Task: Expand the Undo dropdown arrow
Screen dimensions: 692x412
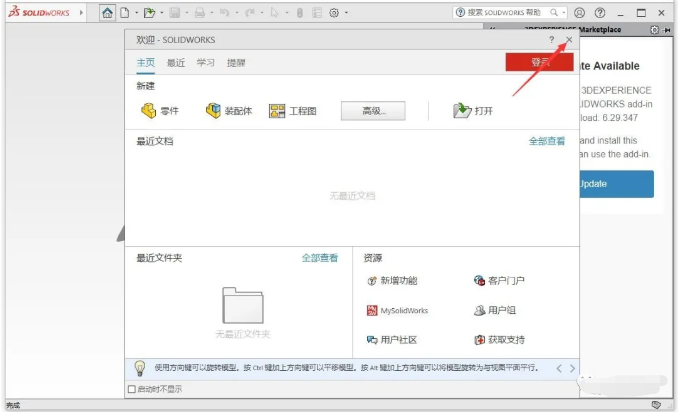Action: coord(237,13)
